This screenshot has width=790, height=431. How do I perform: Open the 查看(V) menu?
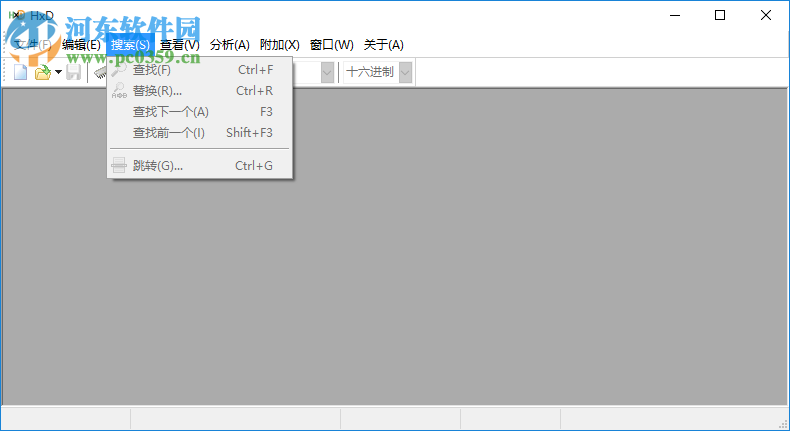click(180, 45)
